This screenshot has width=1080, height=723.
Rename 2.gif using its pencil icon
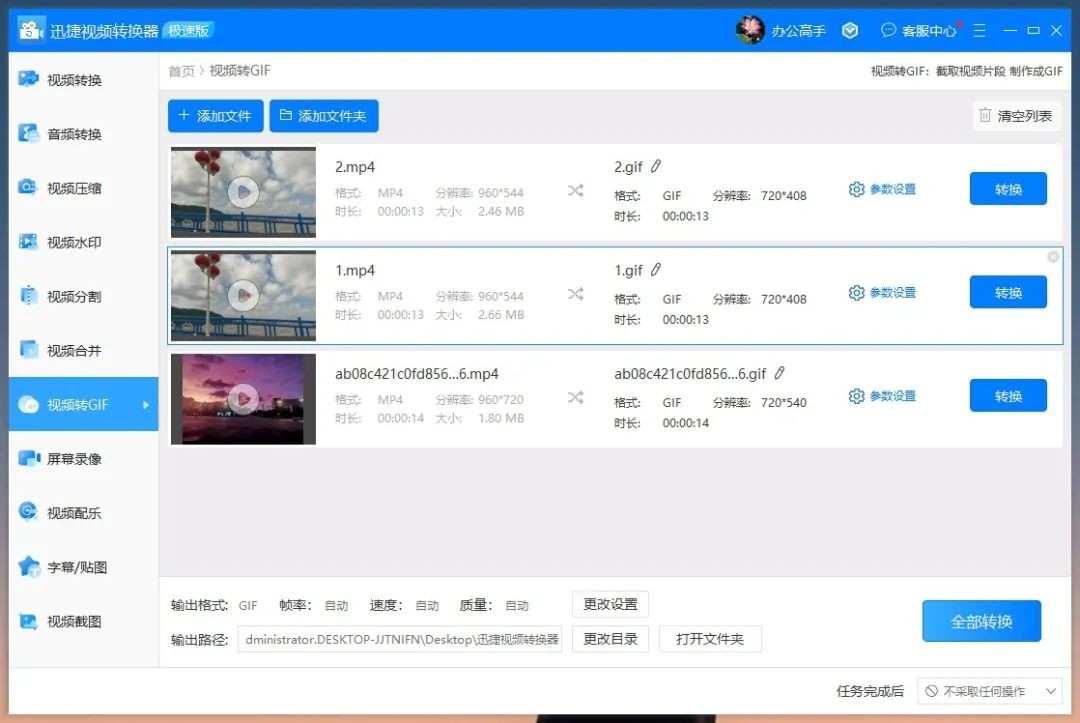point(656,166)
